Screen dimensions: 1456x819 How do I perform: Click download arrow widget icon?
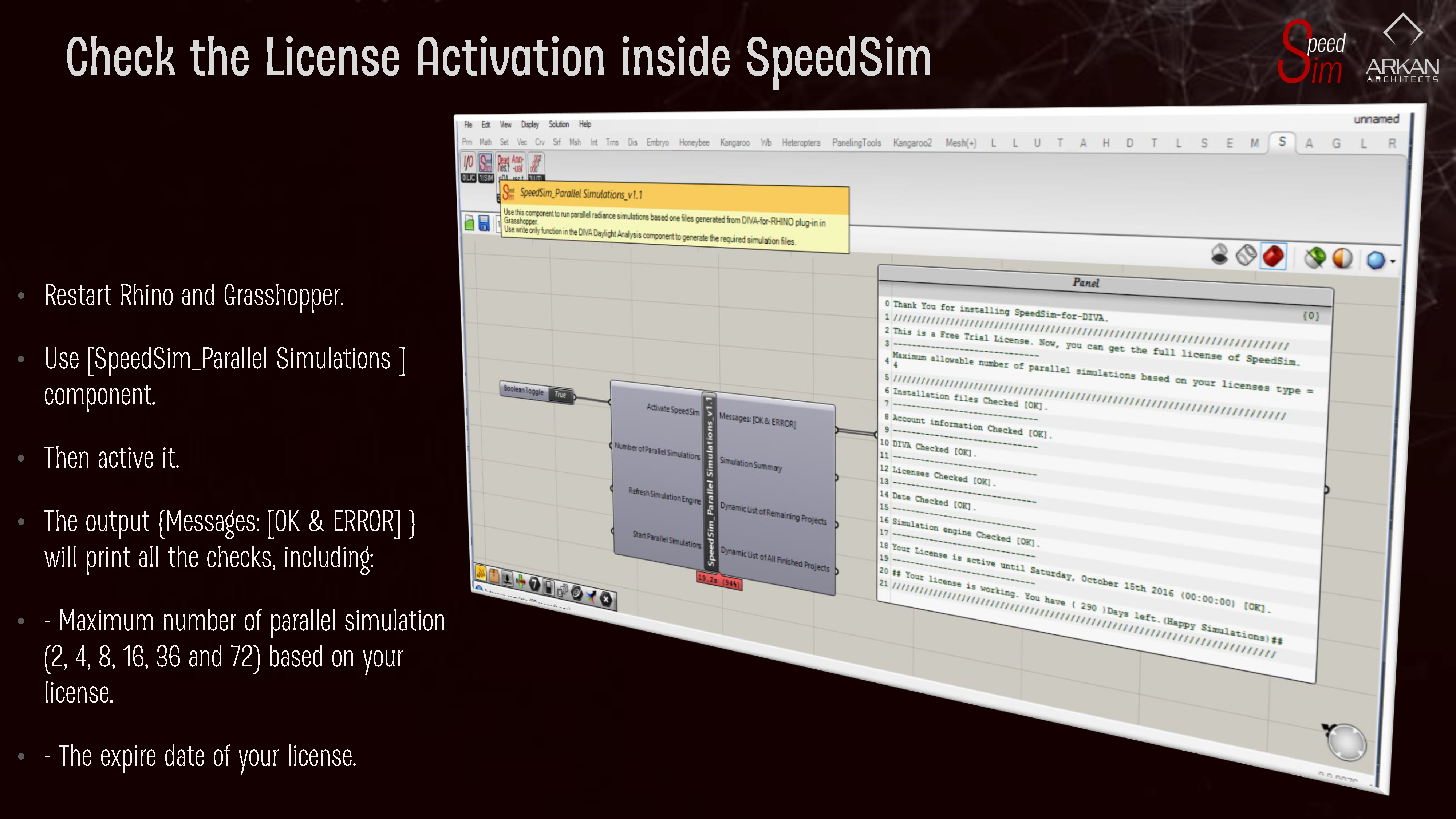click(508, 579)
